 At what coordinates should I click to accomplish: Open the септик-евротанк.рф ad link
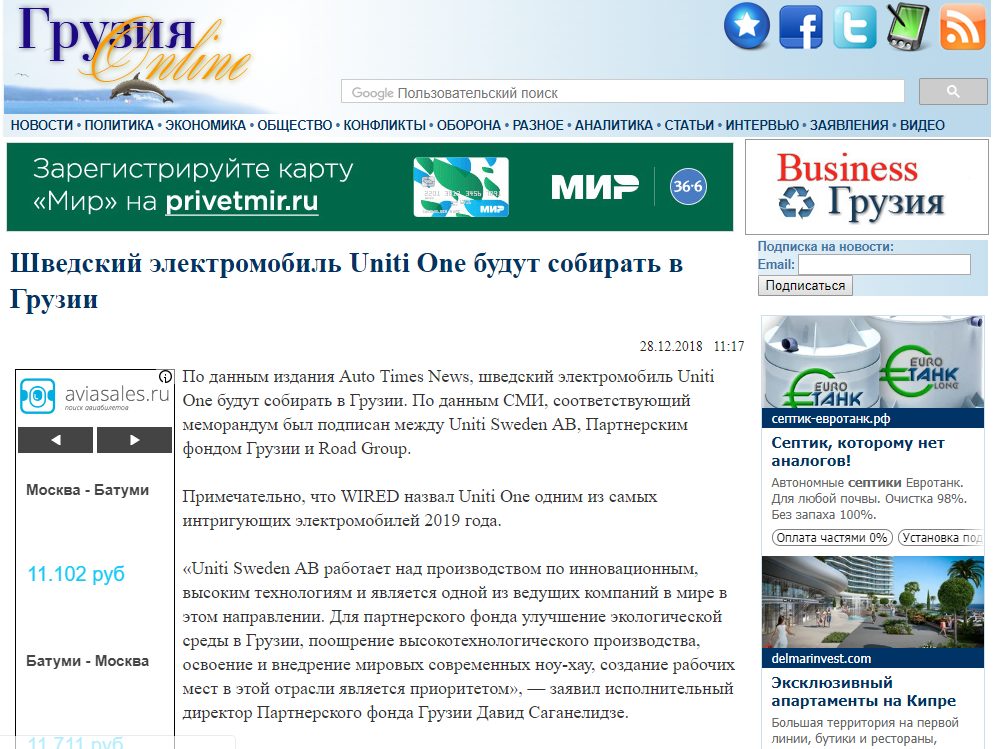[x=830, y=419]
